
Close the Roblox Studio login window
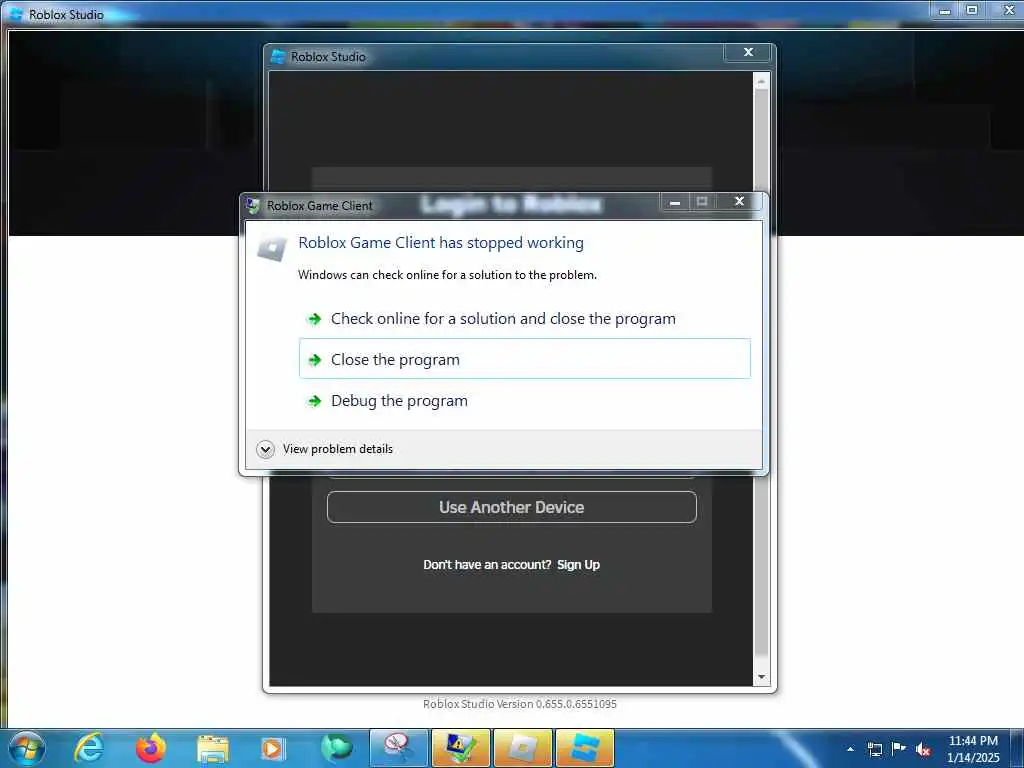748,52
